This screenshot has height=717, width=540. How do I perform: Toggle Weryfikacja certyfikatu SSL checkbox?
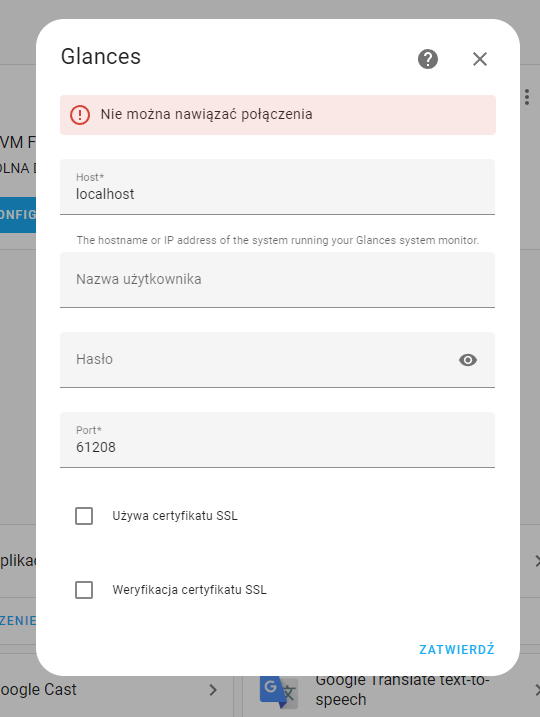(84, 590)
